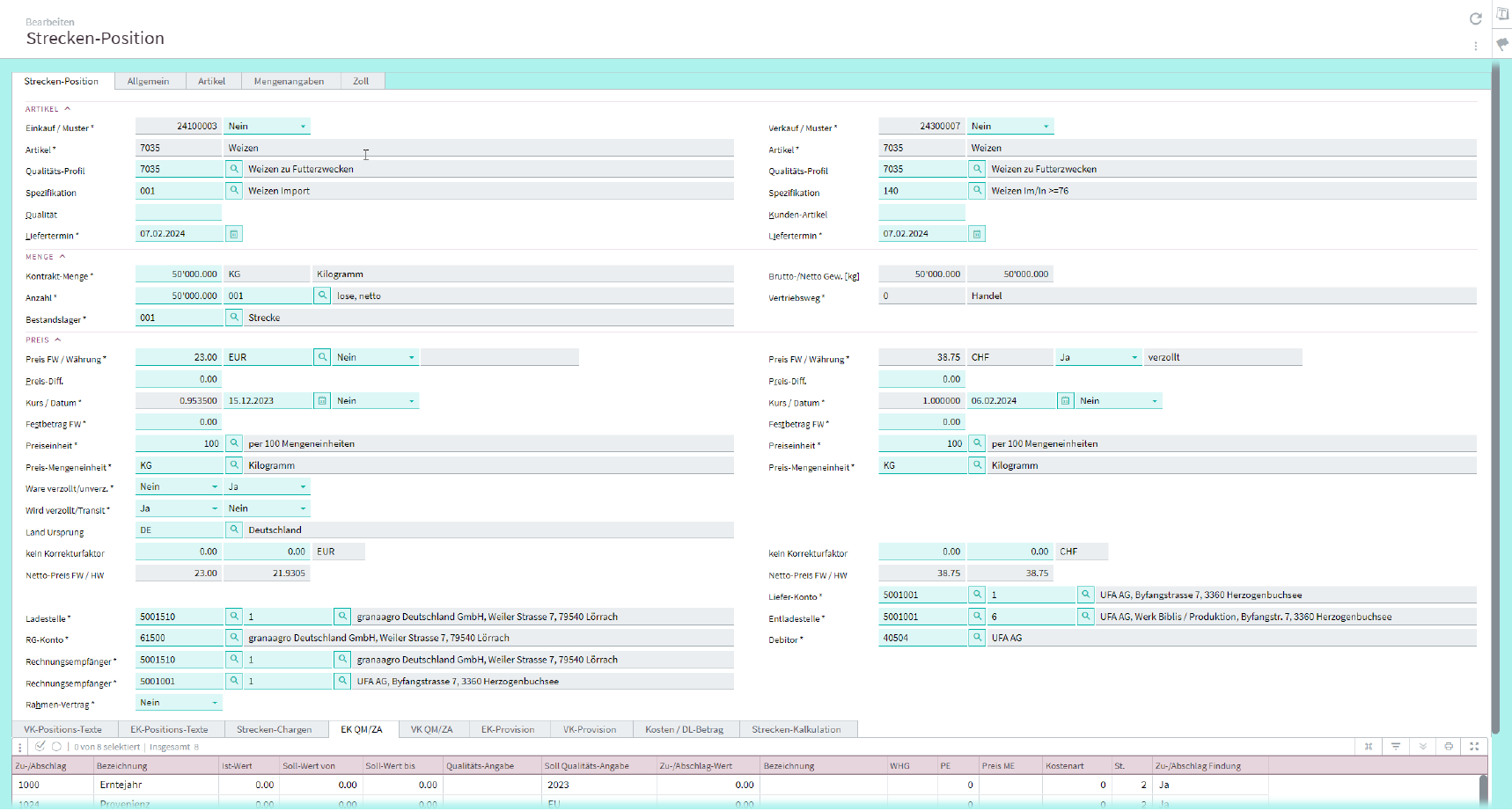Open Einkauf / Muster Nein dropdown
1512x811 pixels.
267,127
